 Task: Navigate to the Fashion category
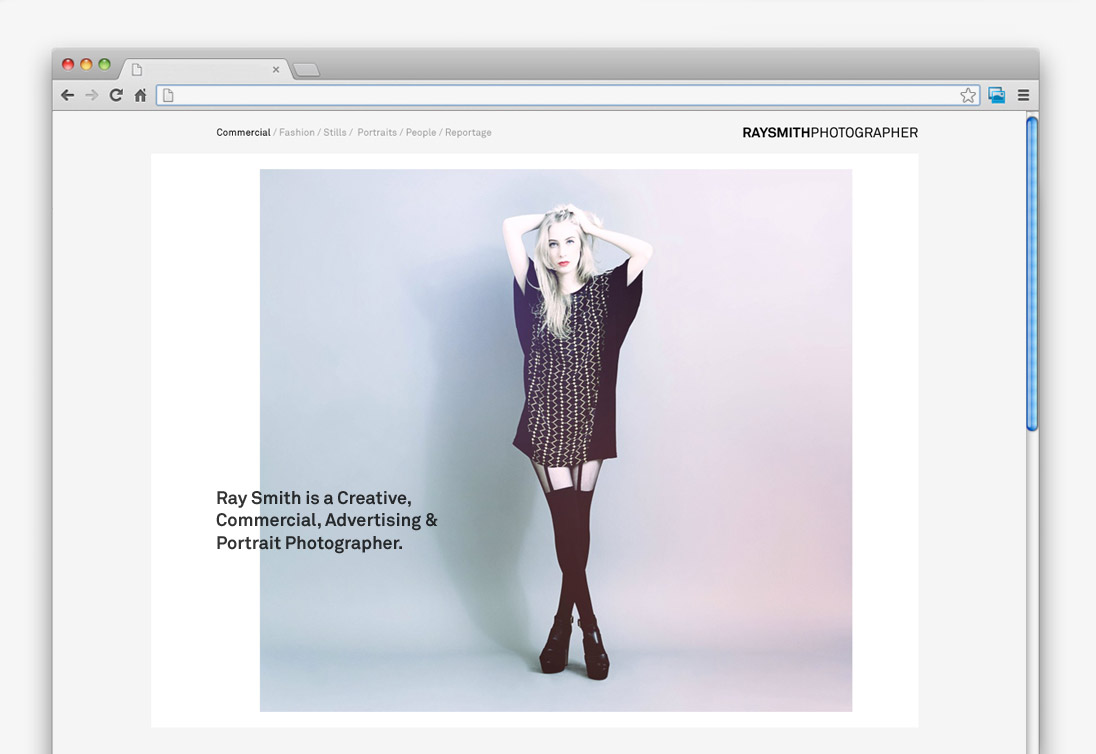coord(296,132)
